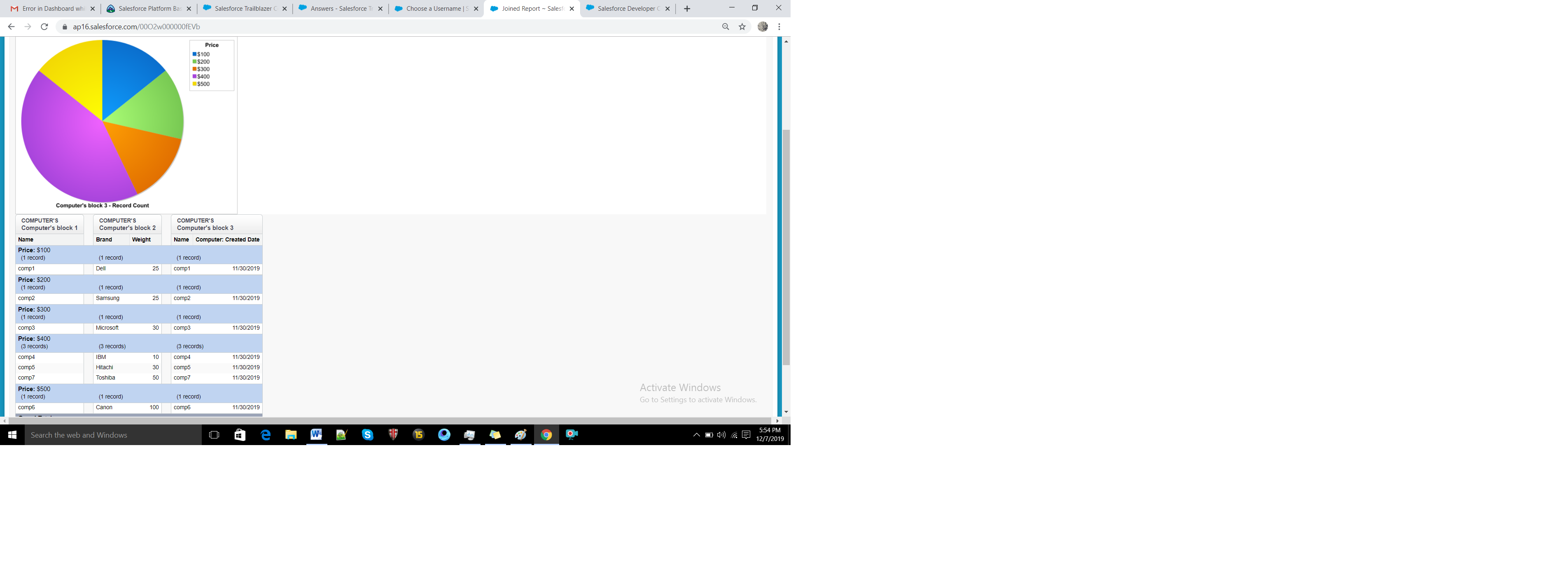
Task: Click the browser back arrow
Action: (11, 27)
